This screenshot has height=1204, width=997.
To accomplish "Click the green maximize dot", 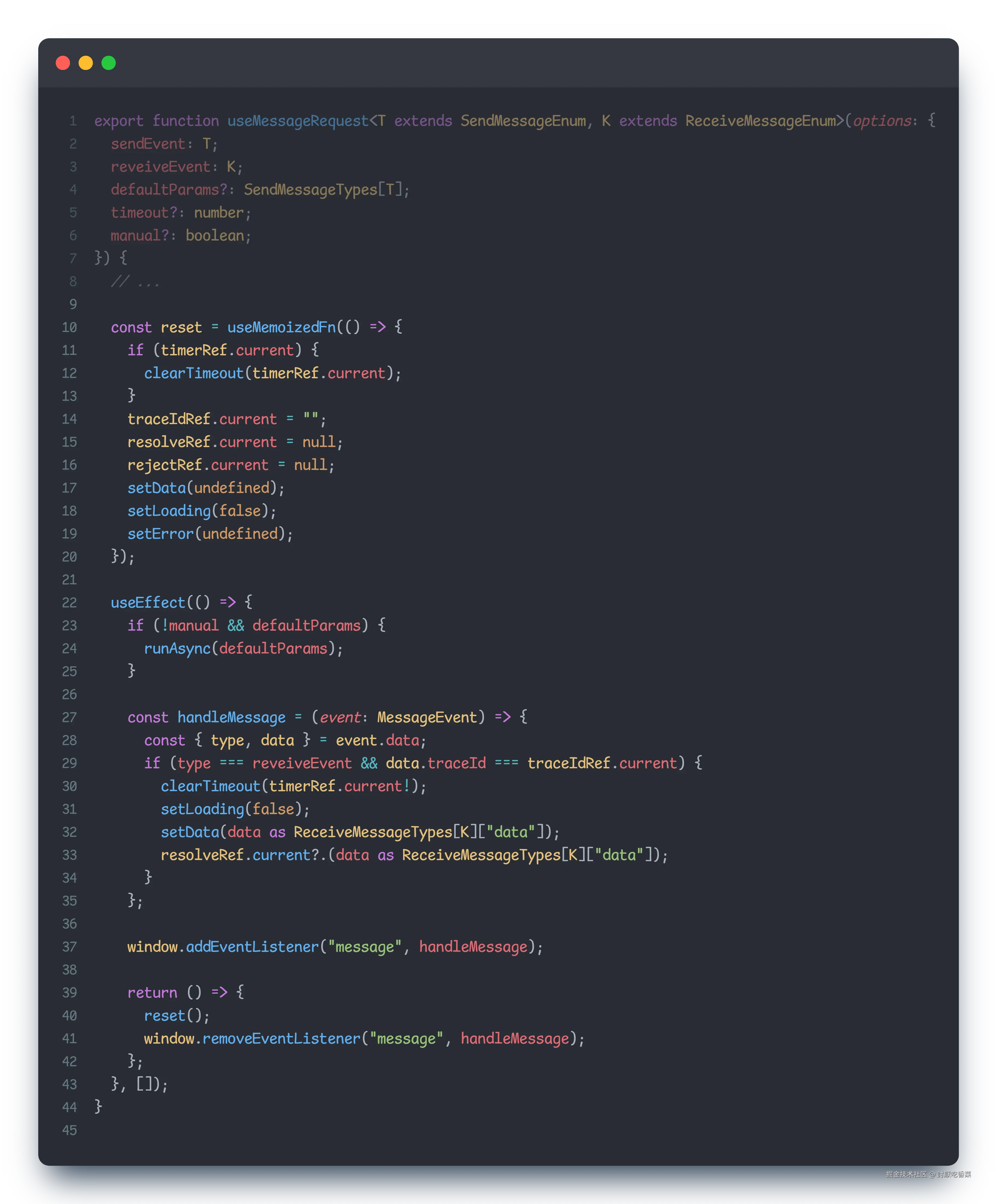I will [x=109, y=63].
